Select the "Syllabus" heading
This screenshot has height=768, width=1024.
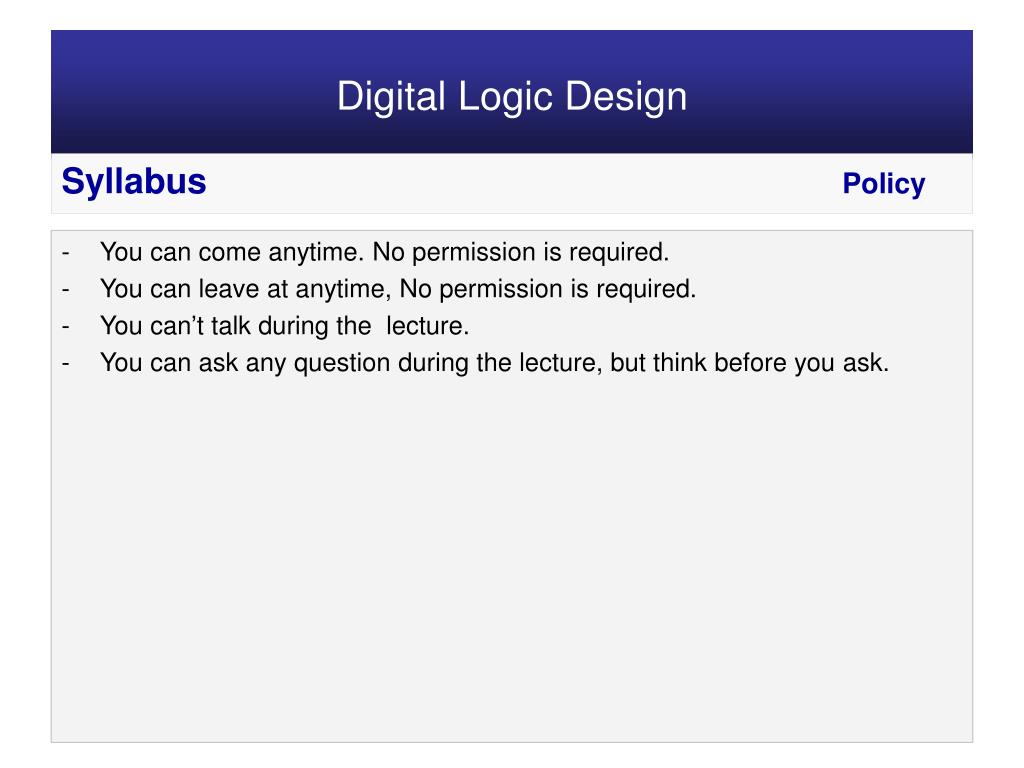134,182
